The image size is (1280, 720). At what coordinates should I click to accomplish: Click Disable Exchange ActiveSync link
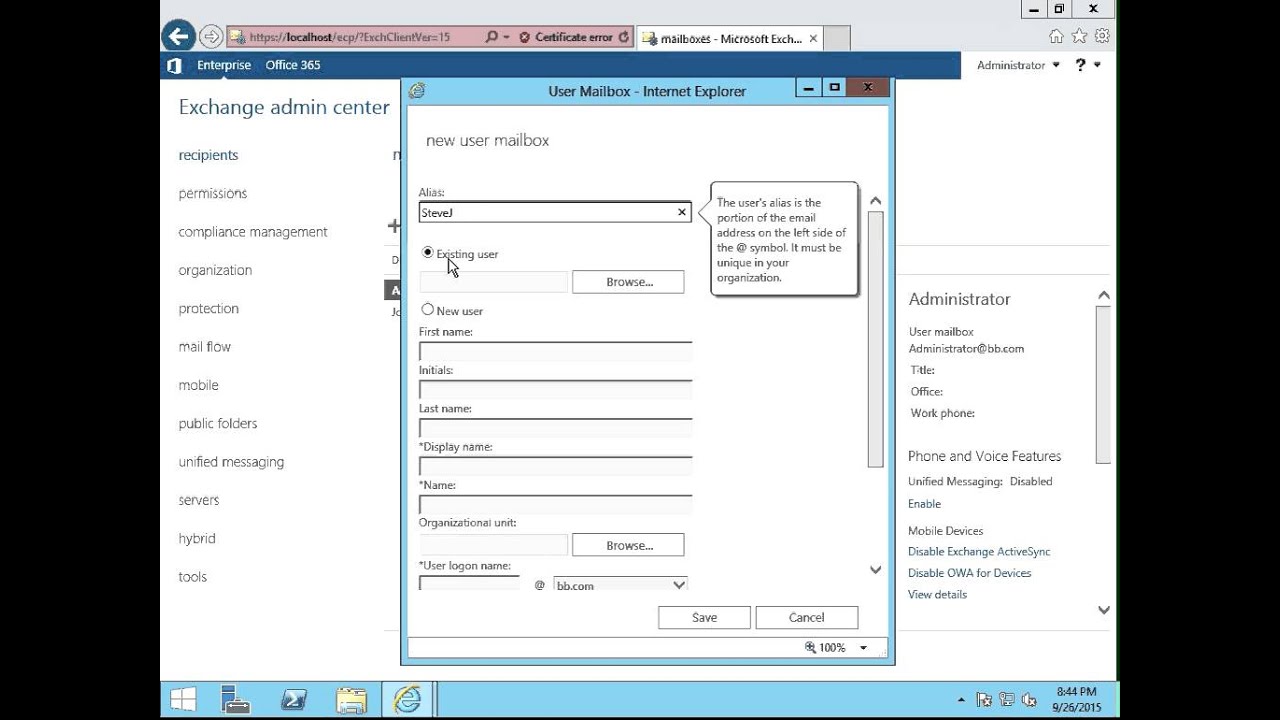(x=979, y=552)
